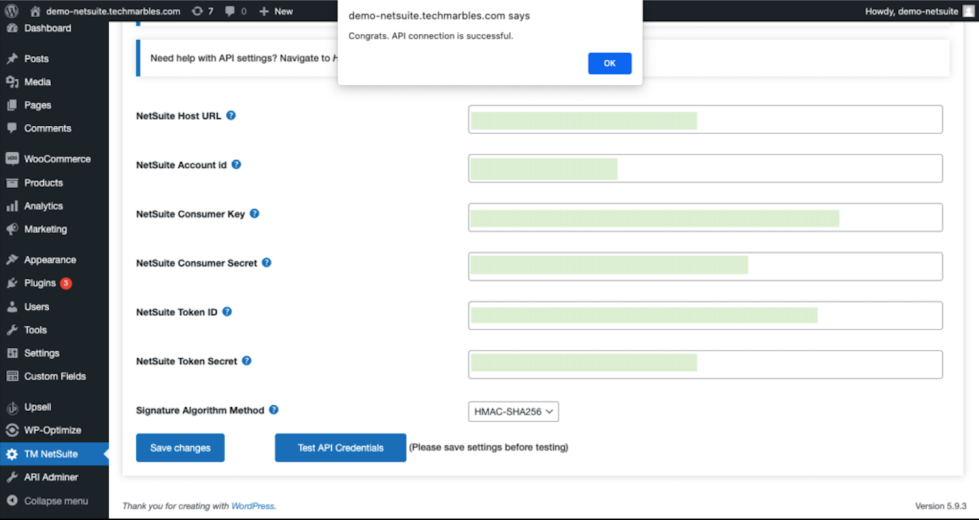Click the Marketing megaphone icon

pos(12,229)
